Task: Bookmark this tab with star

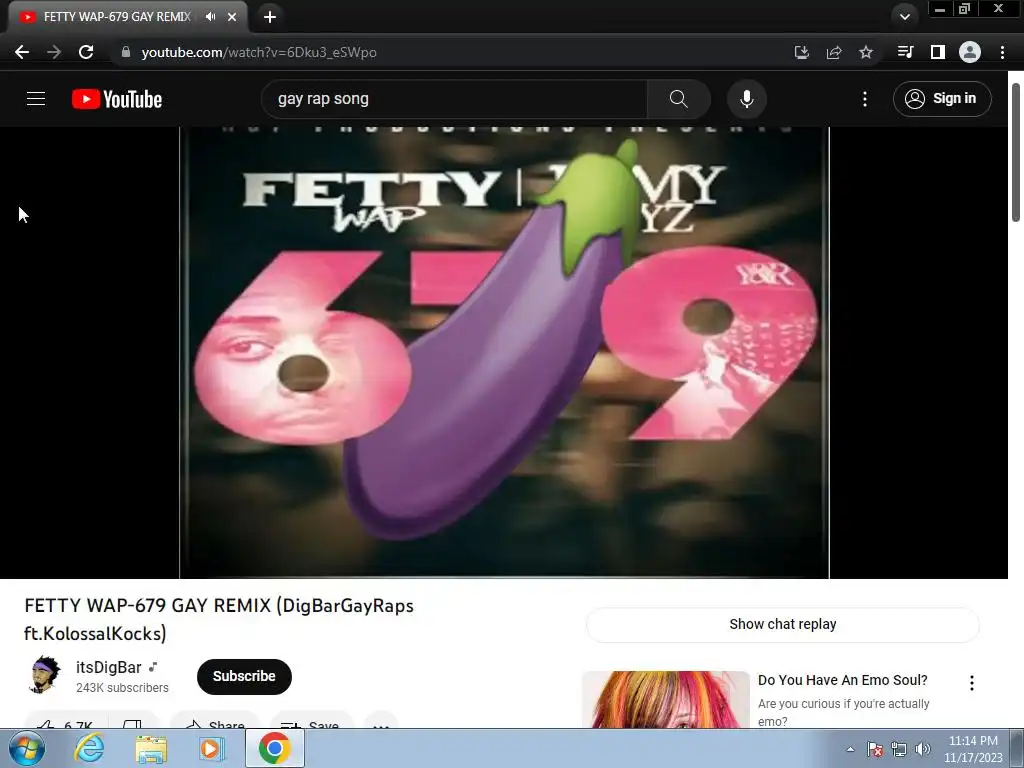Action: click(x=866, y=52)
